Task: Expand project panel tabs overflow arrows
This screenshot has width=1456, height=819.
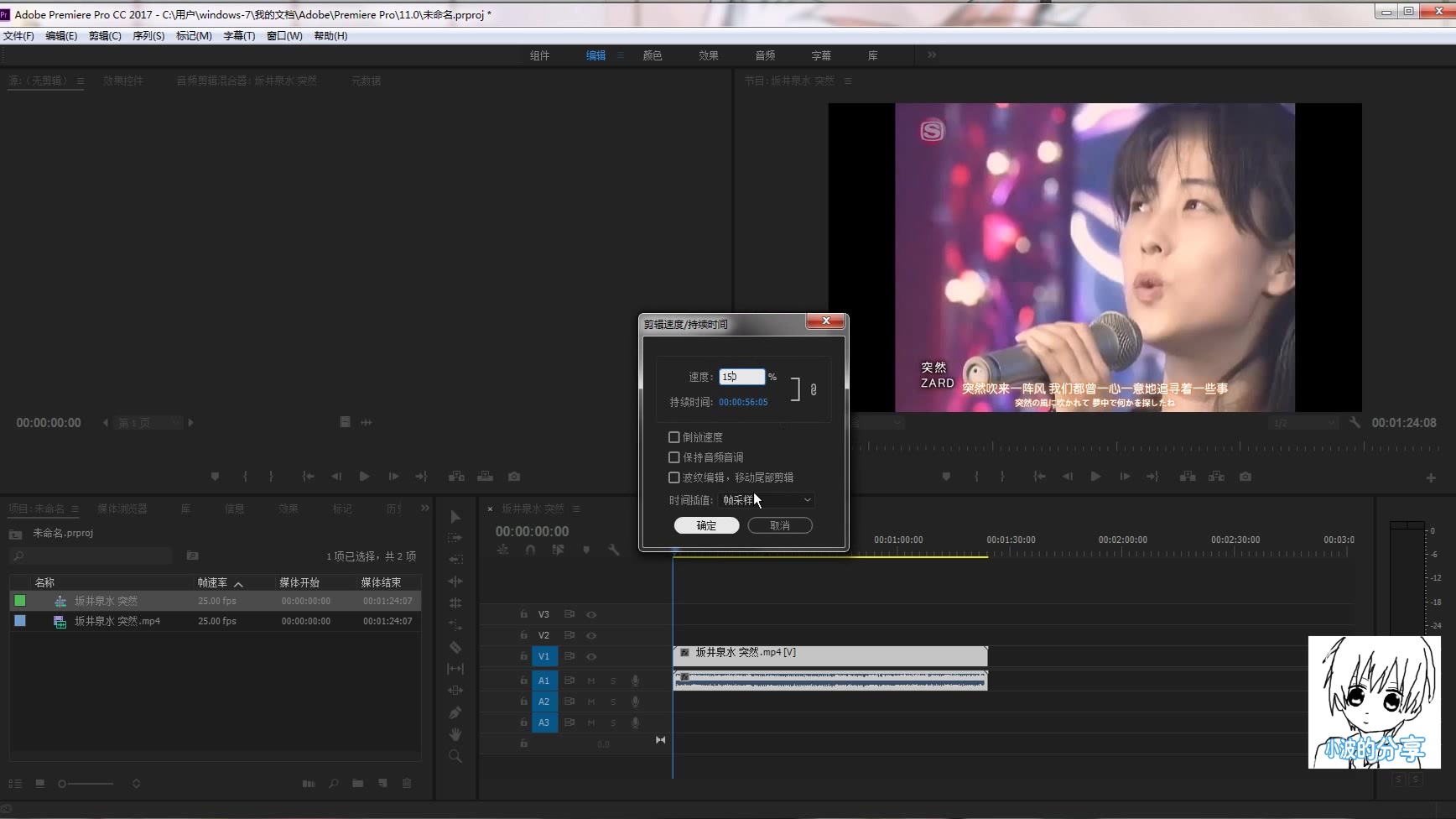Action: [425, 509]
